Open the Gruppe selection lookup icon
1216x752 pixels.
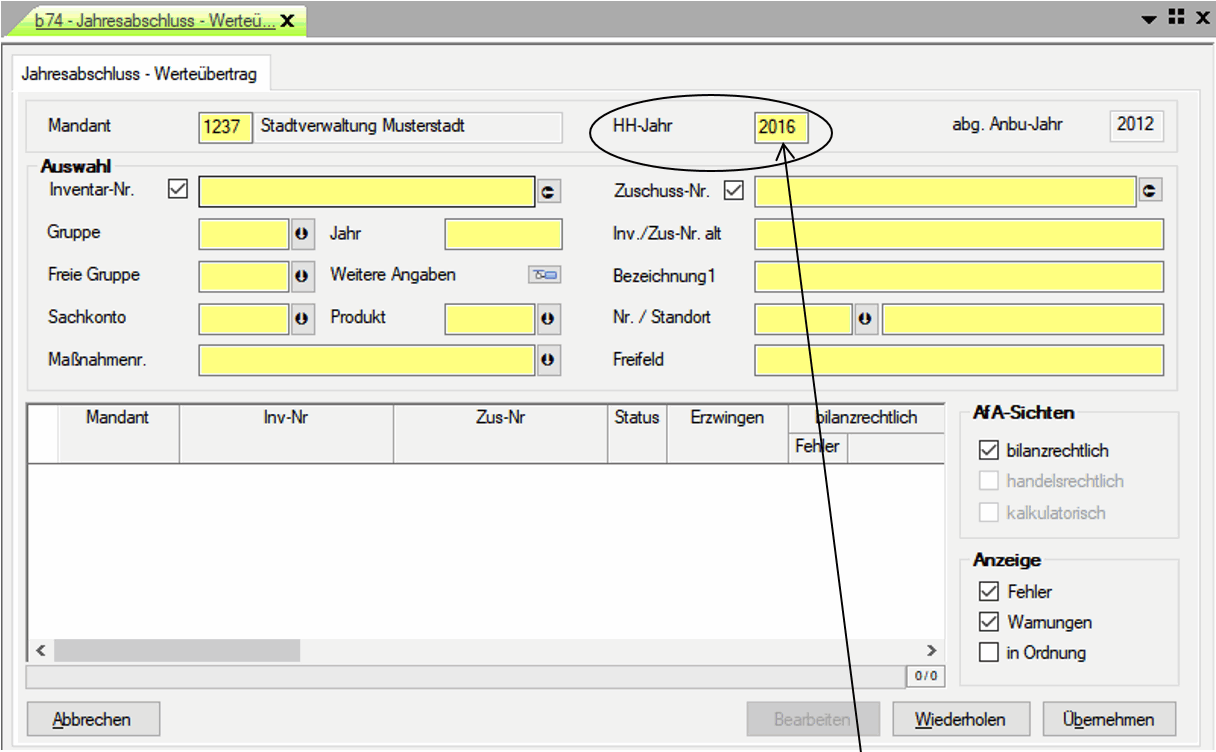[301, 235]
